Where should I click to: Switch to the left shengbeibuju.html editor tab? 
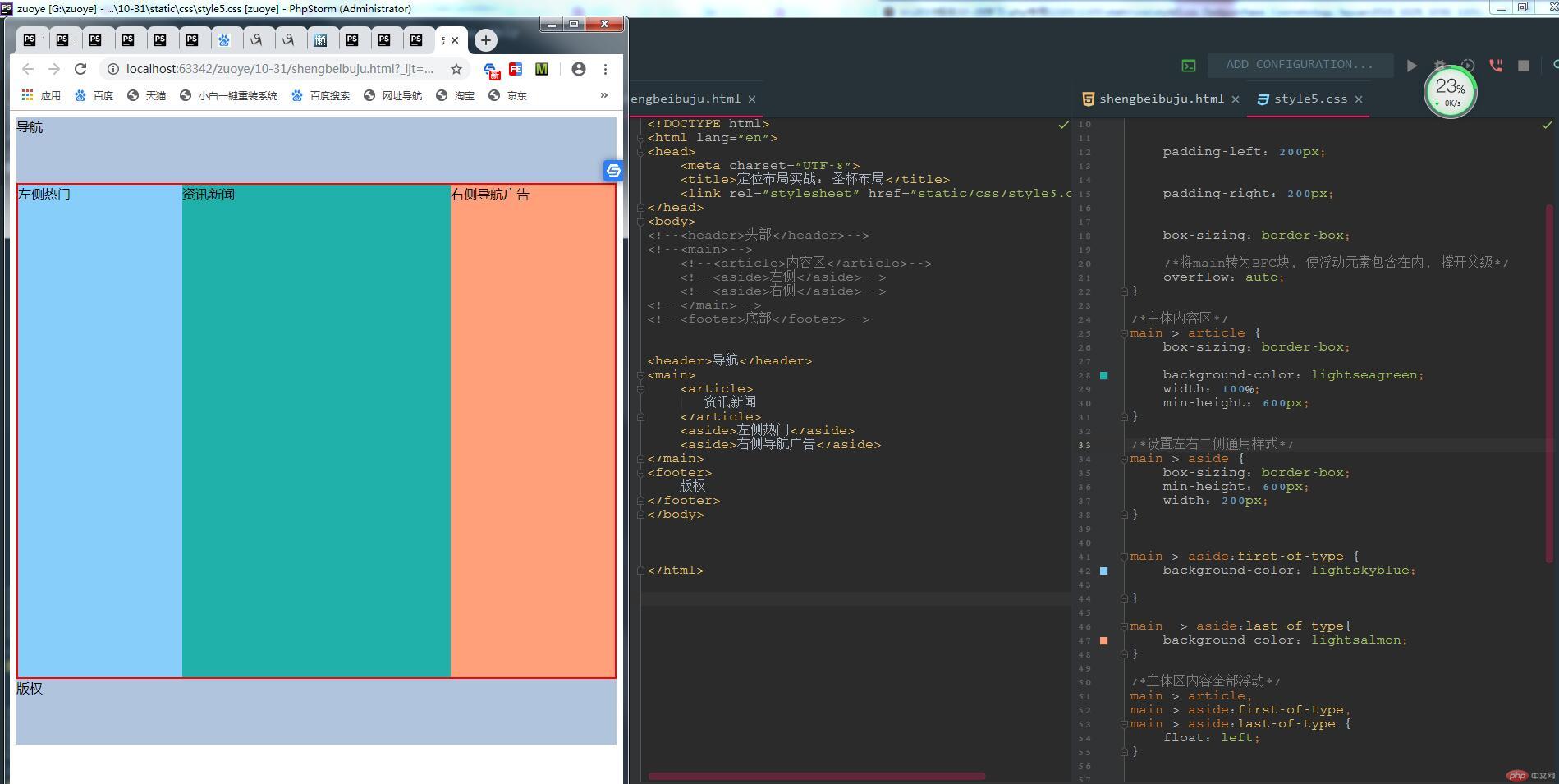pos(686,99)
